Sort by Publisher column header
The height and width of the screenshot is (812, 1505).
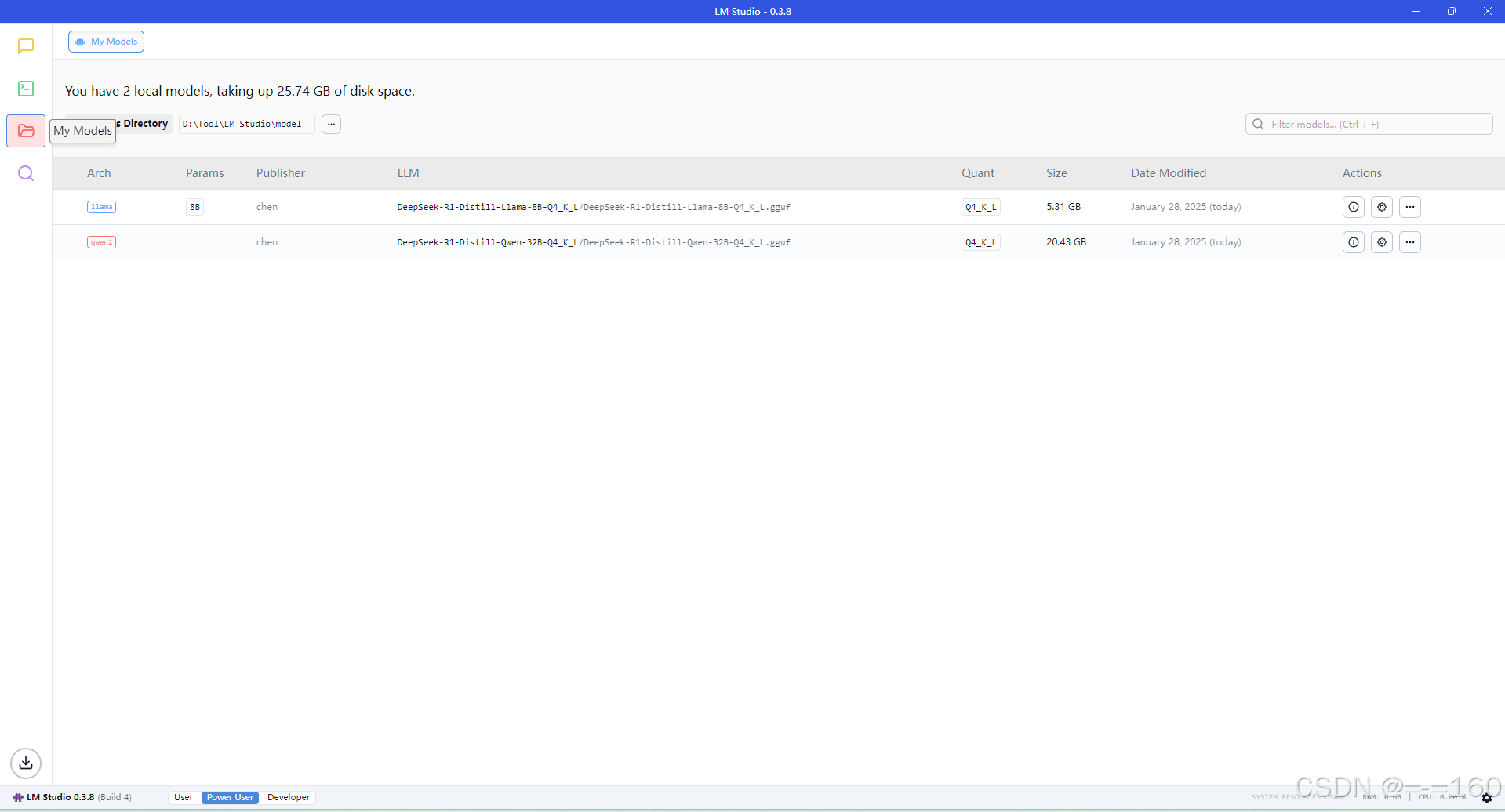click(x=281, y=173)
